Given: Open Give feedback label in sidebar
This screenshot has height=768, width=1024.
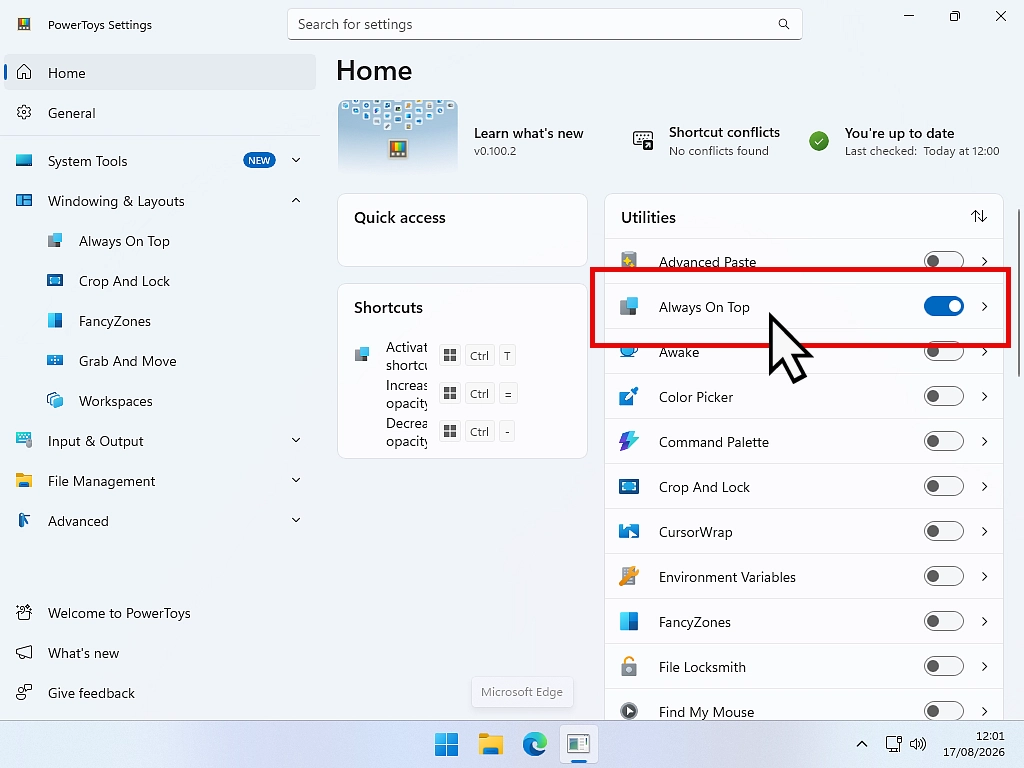Looking at the screenshot, I should (91, 693).
